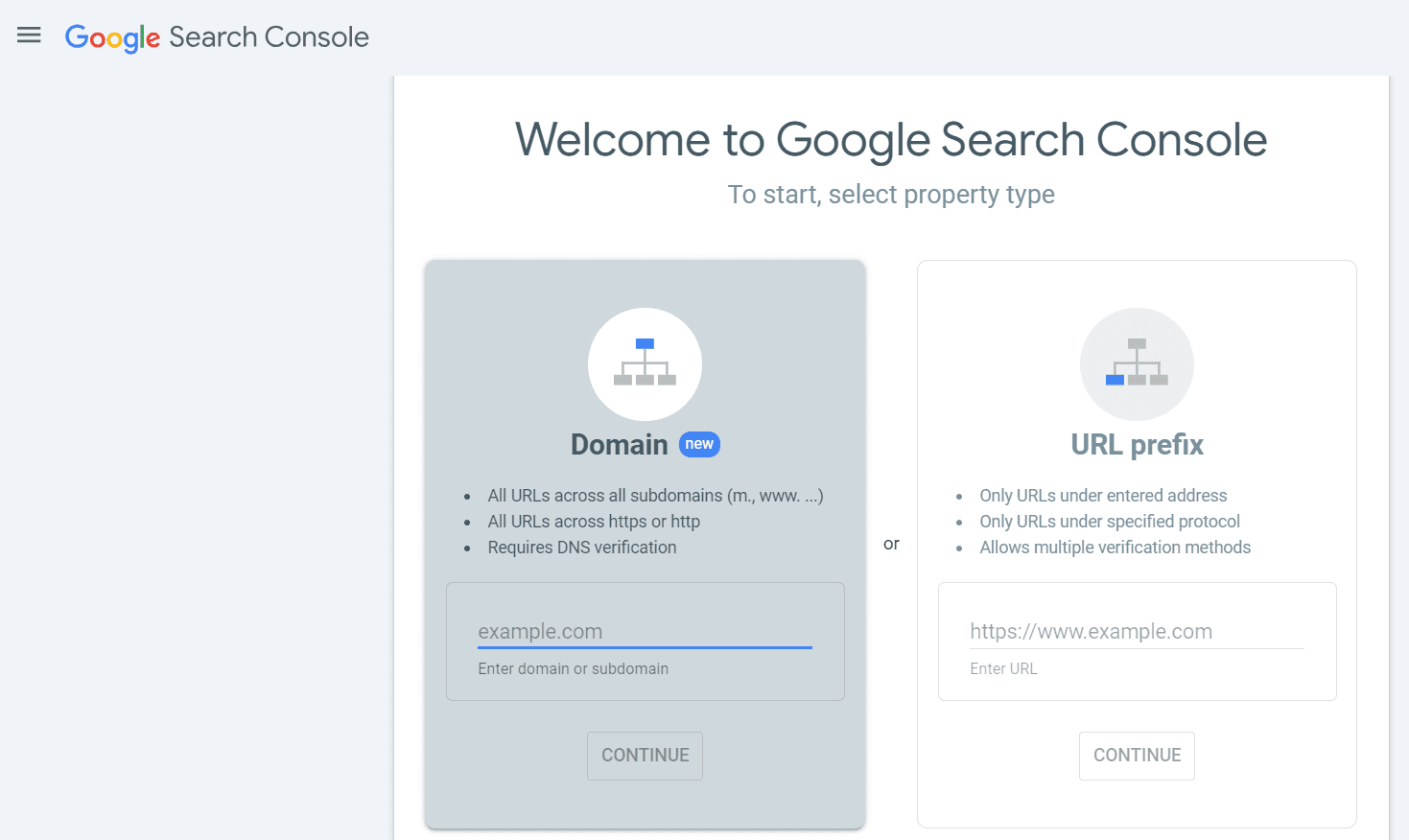
Task: Click the Google Search Console logo
Action: click(x=217, y=37)
